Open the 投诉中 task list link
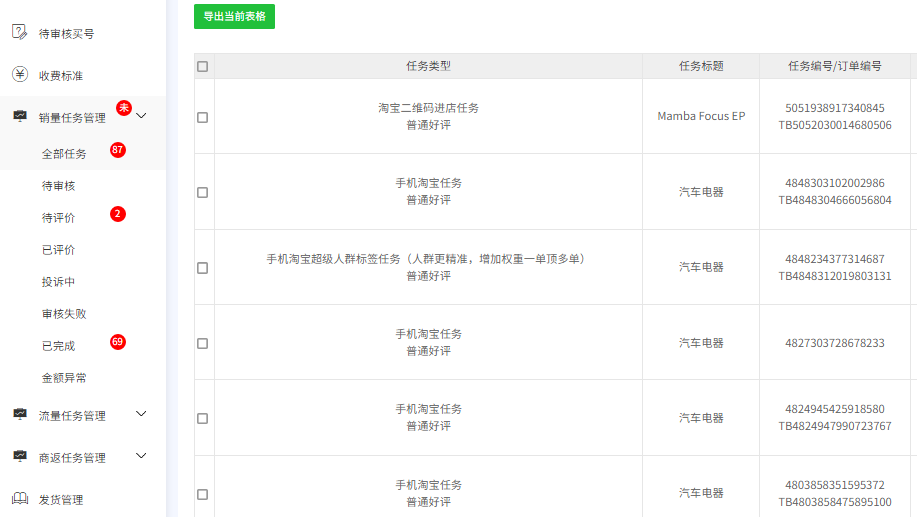 click(x=58, y=282)
